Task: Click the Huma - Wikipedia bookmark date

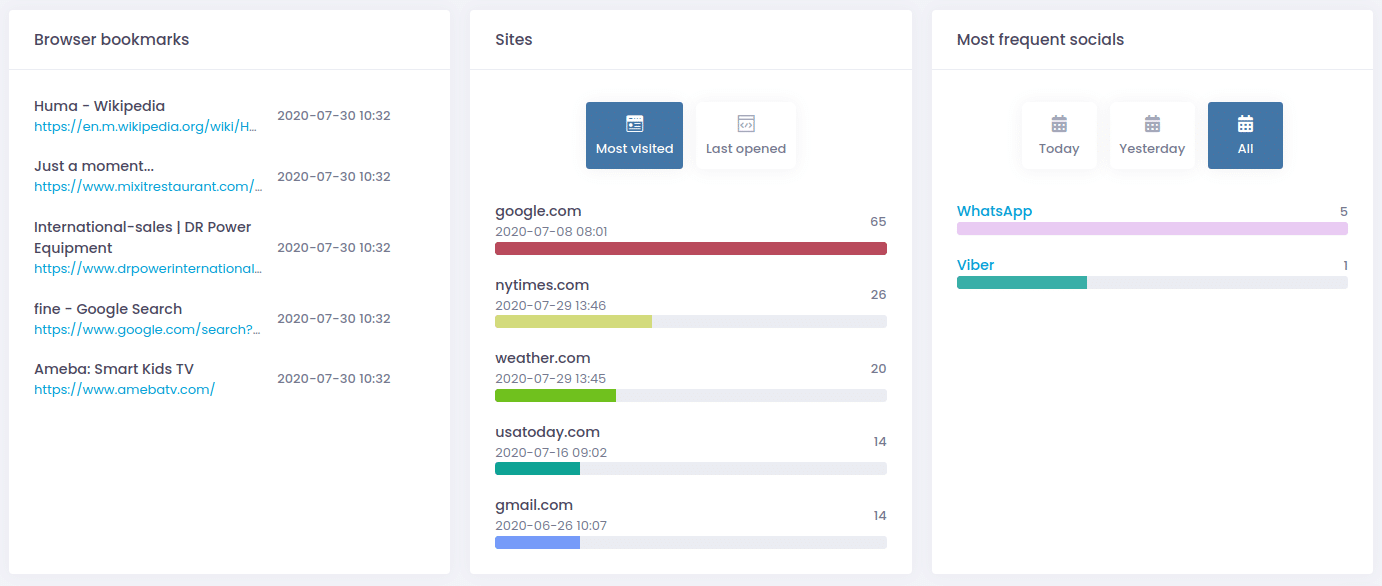Action: [334, 116]
